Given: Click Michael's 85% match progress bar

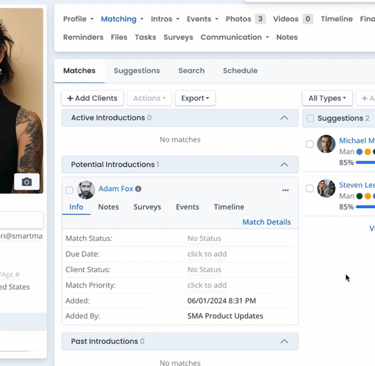Looking at the screenshot, I should coord(365,163).
